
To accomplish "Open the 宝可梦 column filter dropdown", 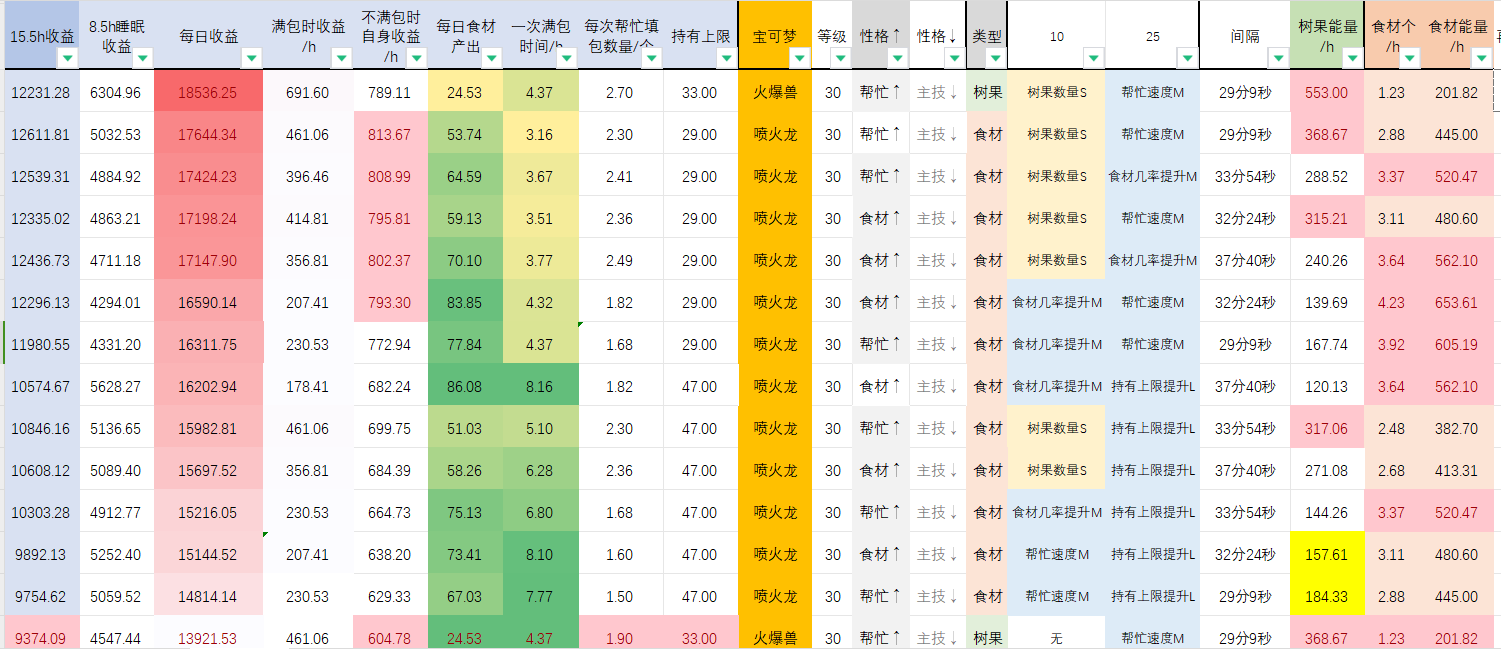I will click(798, 59).
